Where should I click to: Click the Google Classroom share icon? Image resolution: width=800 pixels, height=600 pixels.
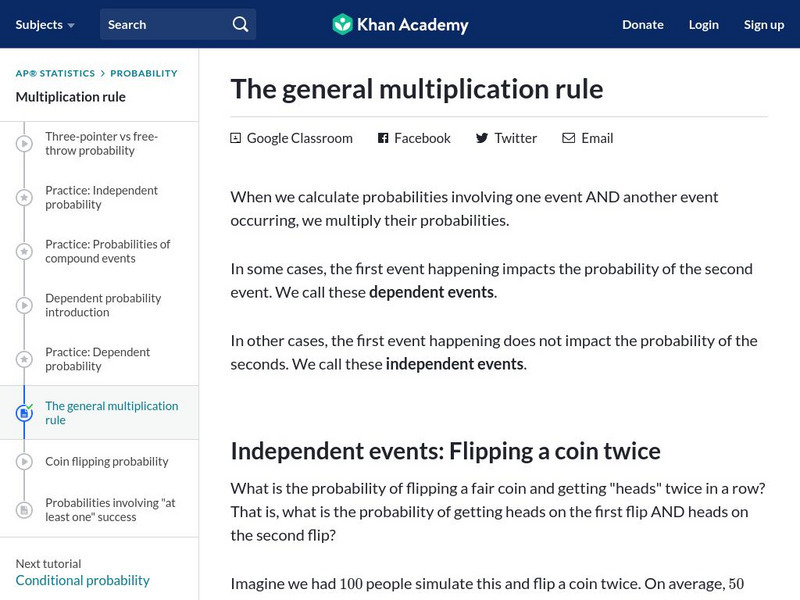(x=236, y=138)
